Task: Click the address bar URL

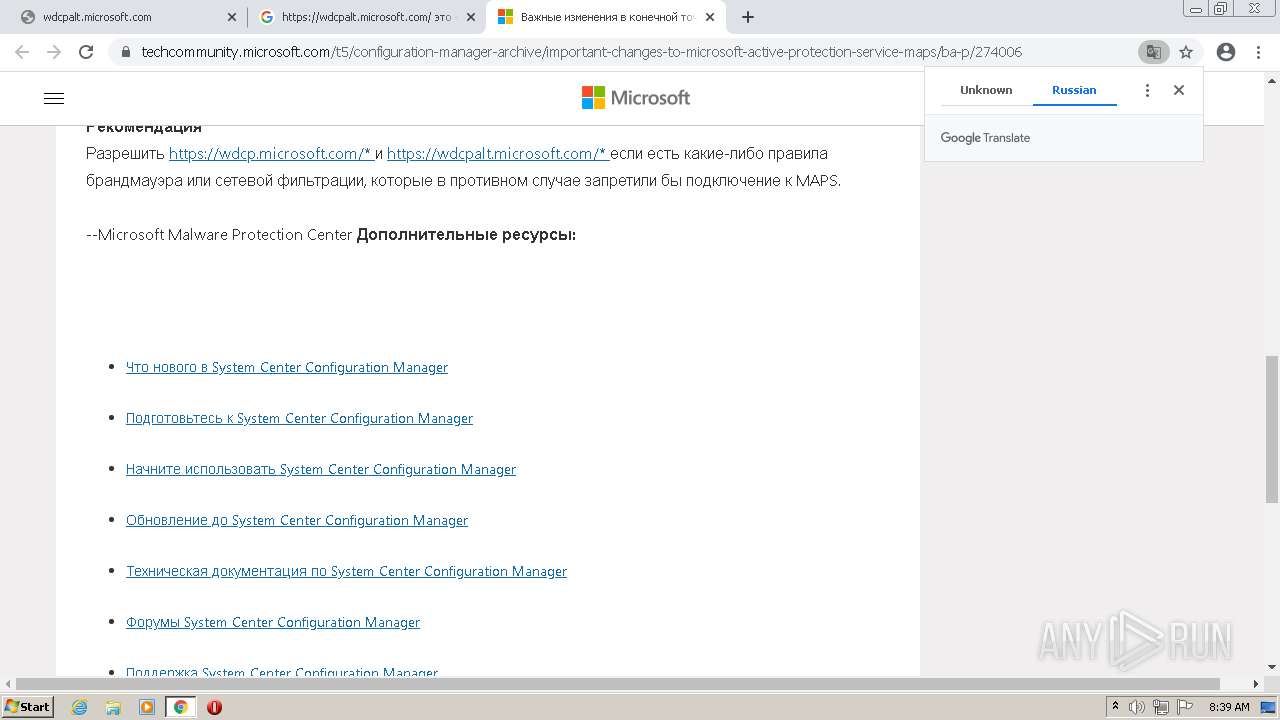Action: [581, 52]
